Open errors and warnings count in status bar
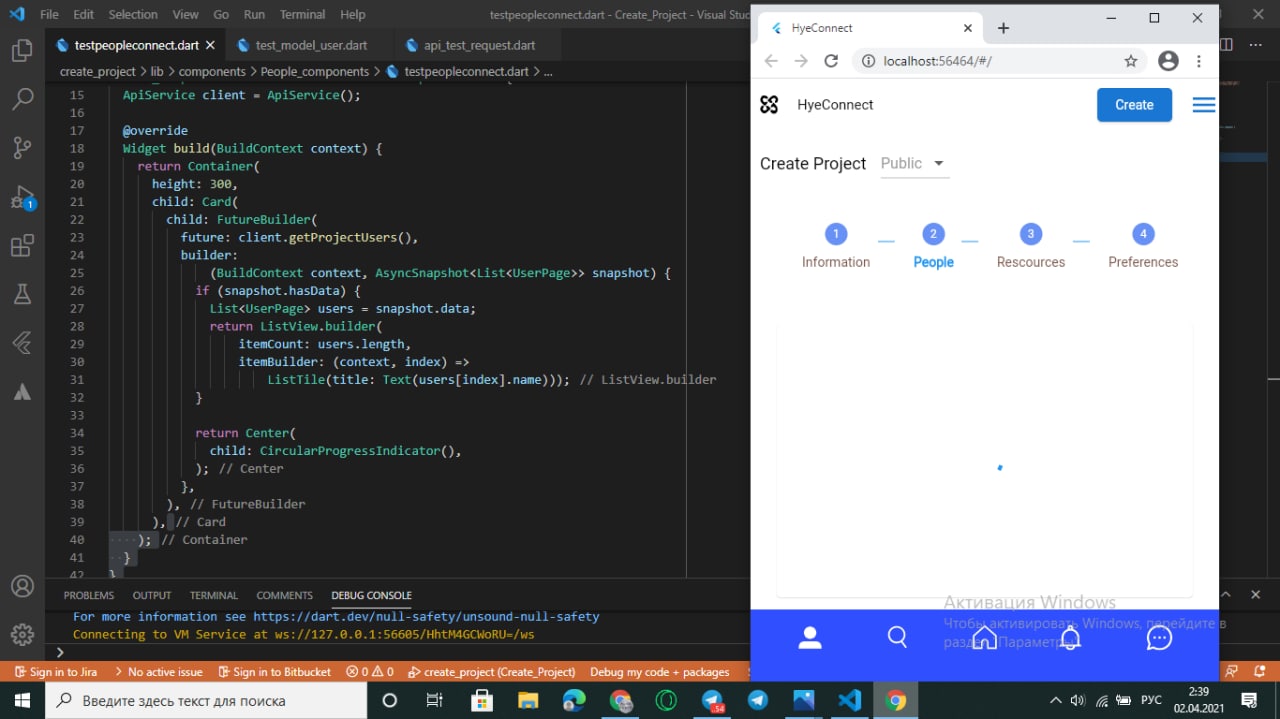The image size is (1280, 719). [369, 672]
